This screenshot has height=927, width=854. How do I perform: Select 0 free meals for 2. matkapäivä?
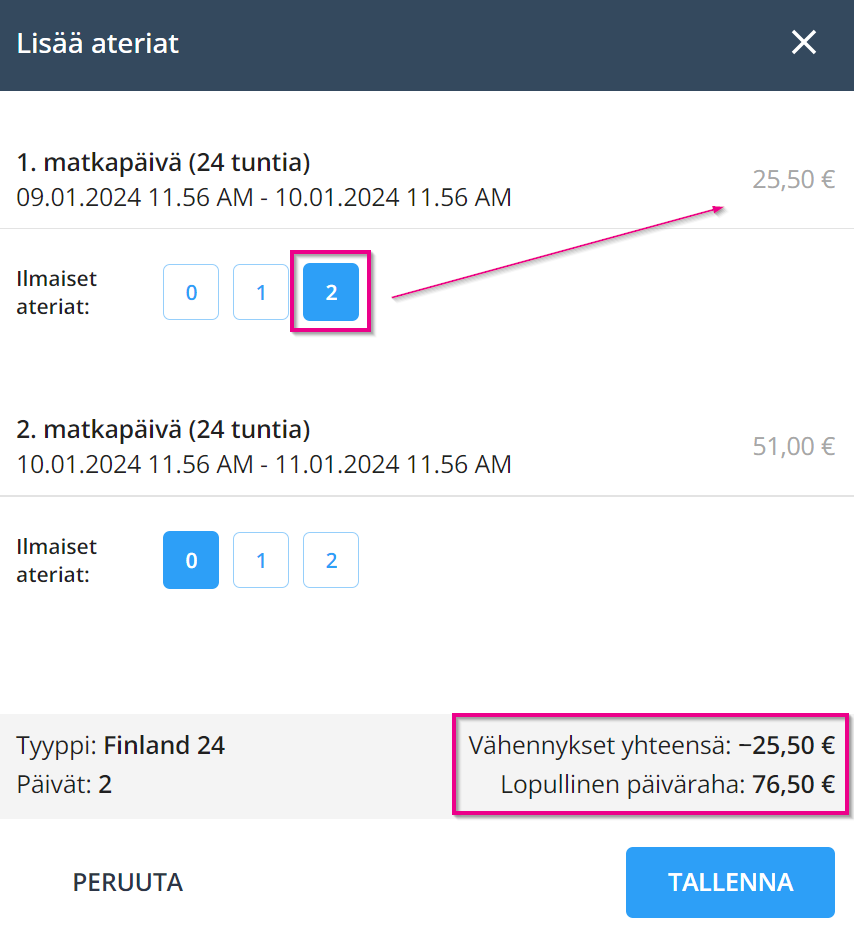191,560
